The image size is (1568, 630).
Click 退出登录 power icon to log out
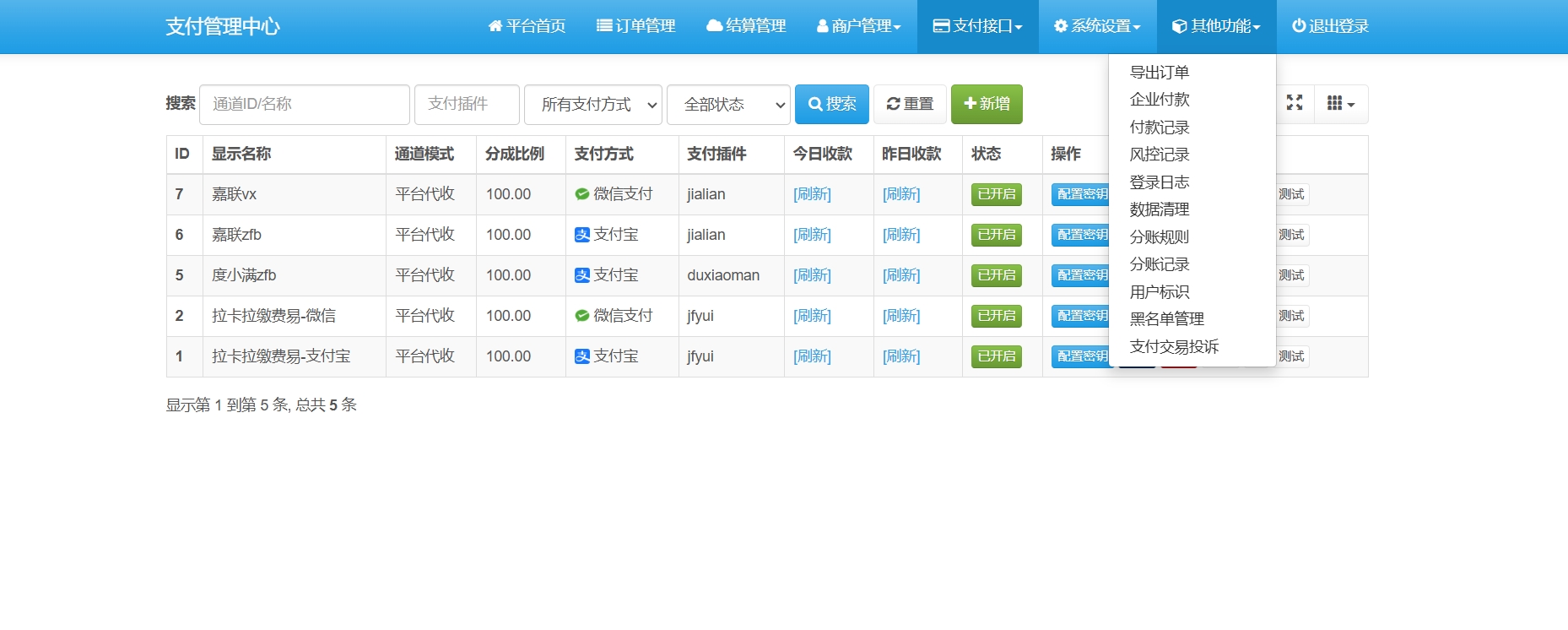point(1330,26)
